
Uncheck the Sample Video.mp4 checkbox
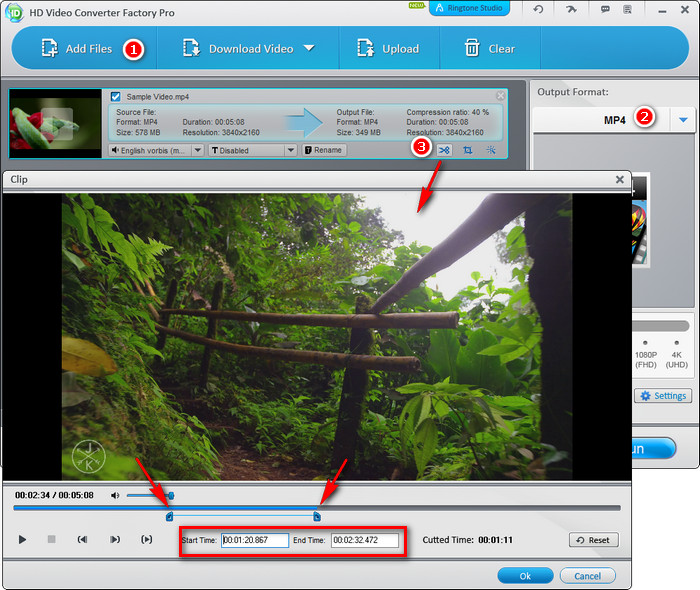(116, 96)
